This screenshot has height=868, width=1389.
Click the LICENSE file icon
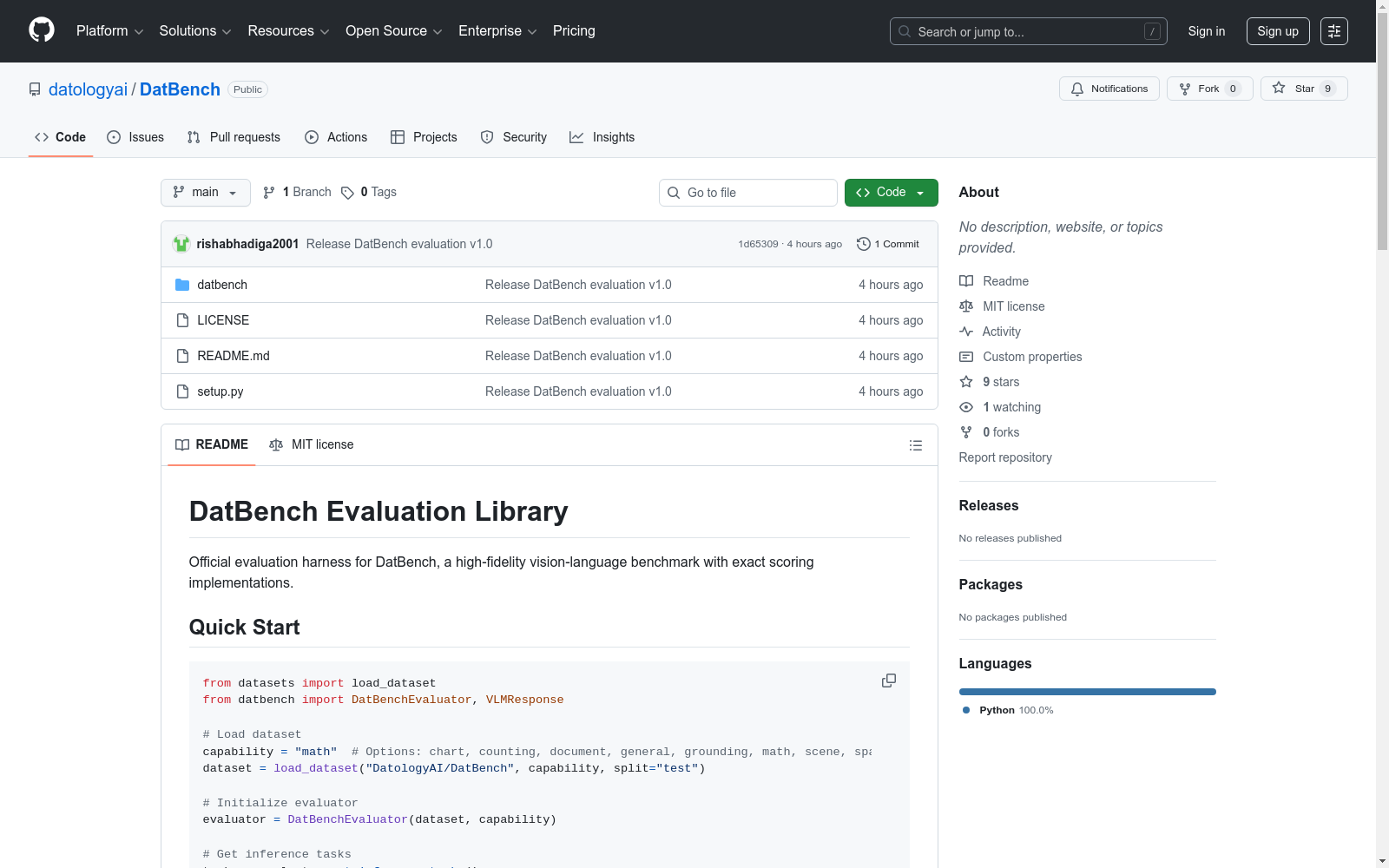(x=182, y=320)
